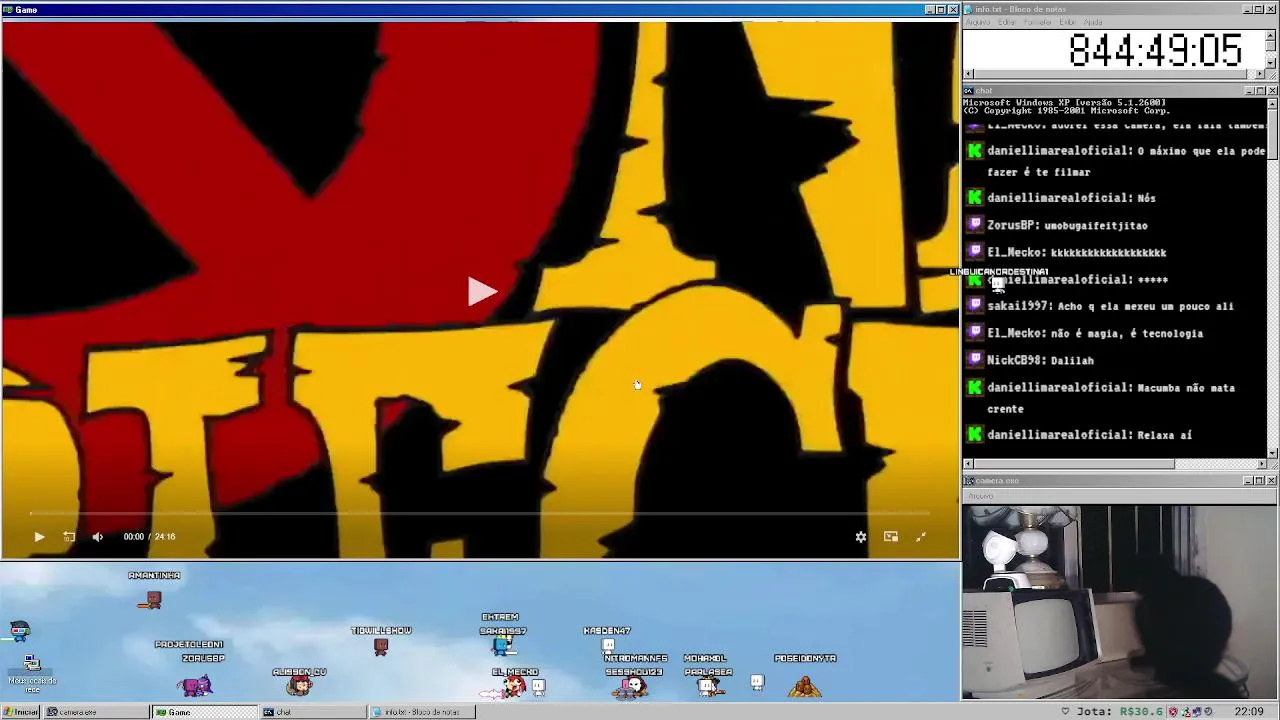Select the camera.exe taskbar button
The width and height of the screenshot is (1280, 720).
tap(95, 712)
